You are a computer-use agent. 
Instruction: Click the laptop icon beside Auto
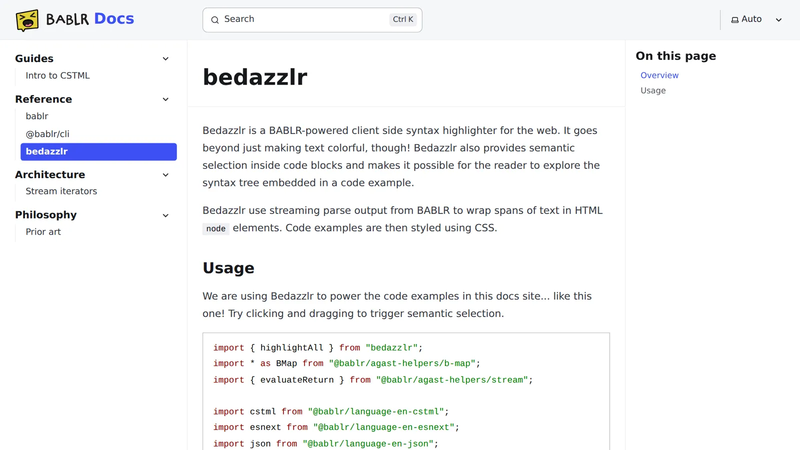(x=735, y=20)
